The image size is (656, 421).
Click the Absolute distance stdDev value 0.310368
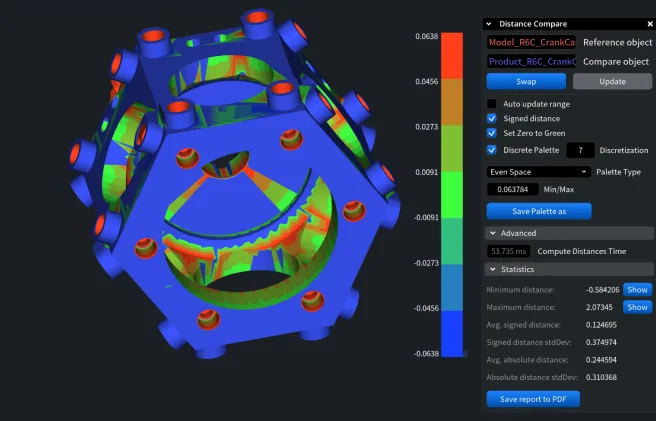coord(601,377)
